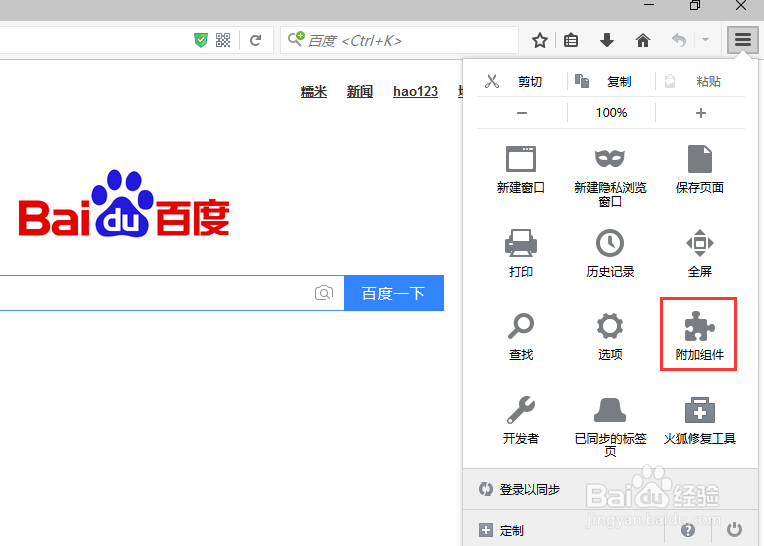Screen dimensions: 764x546
Task: Reset zoom via the 100% button
Action: pyautogui.click(x=611, y=113)
